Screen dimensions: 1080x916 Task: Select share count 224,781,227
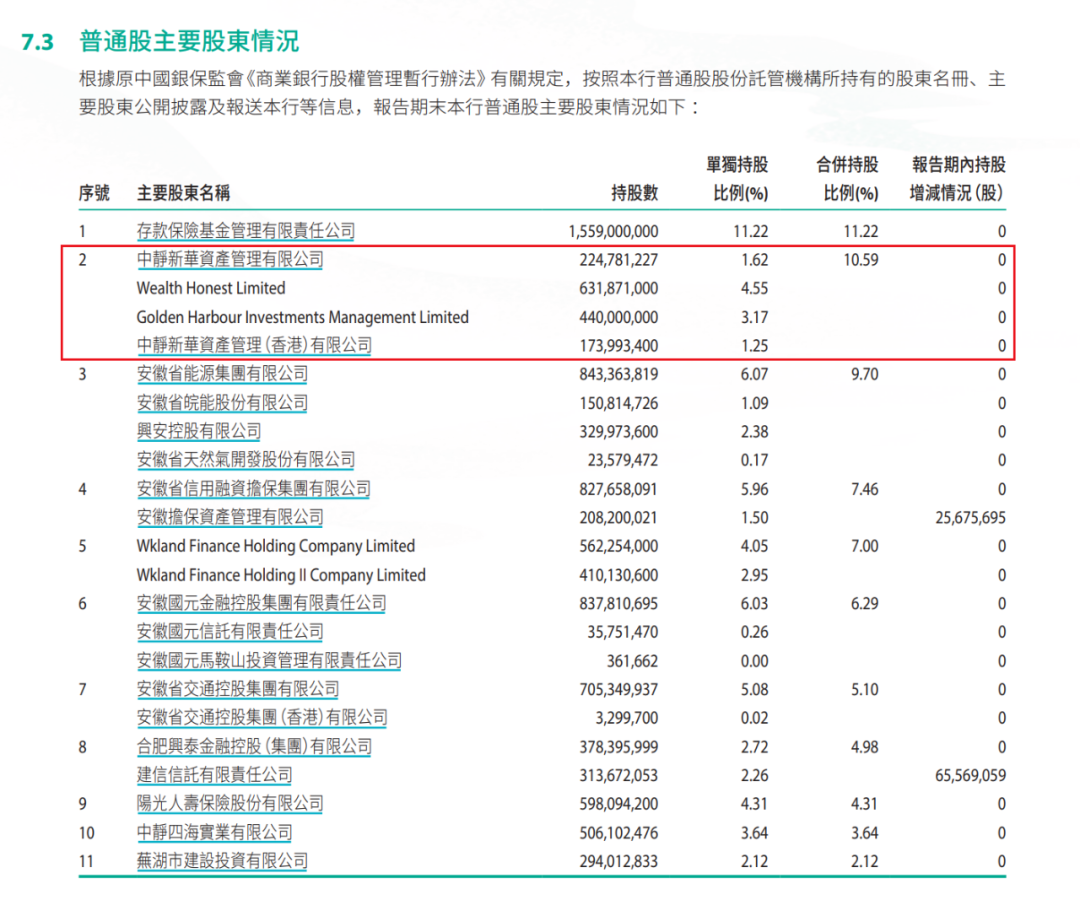(619, 260)
